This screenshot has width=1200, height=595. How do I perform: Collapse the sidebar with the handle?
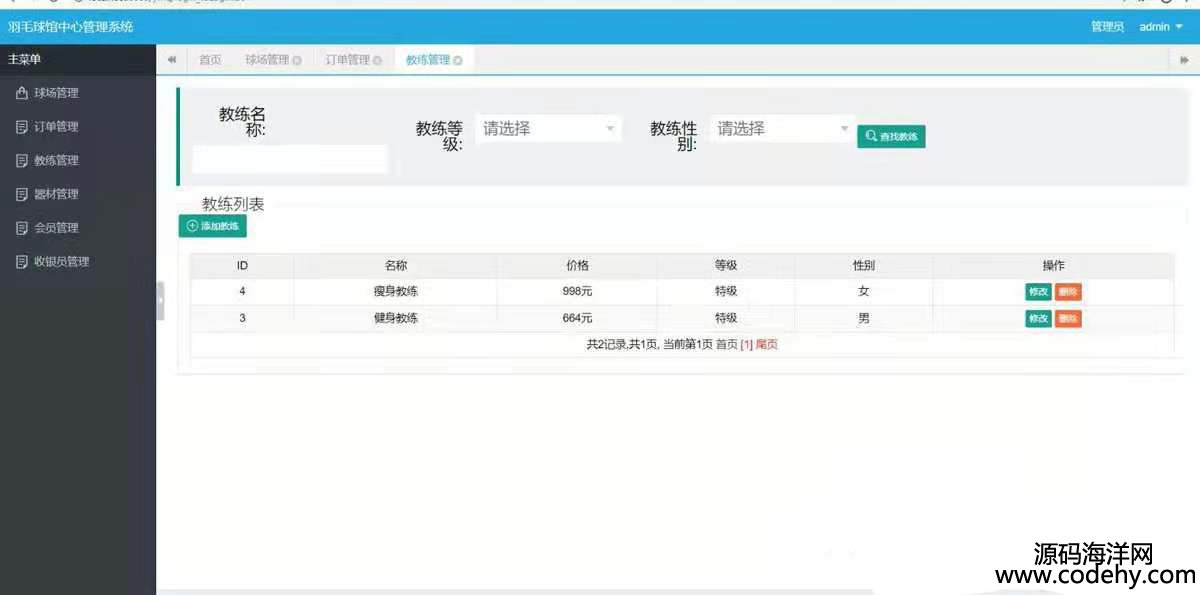(x=160, y=300)
